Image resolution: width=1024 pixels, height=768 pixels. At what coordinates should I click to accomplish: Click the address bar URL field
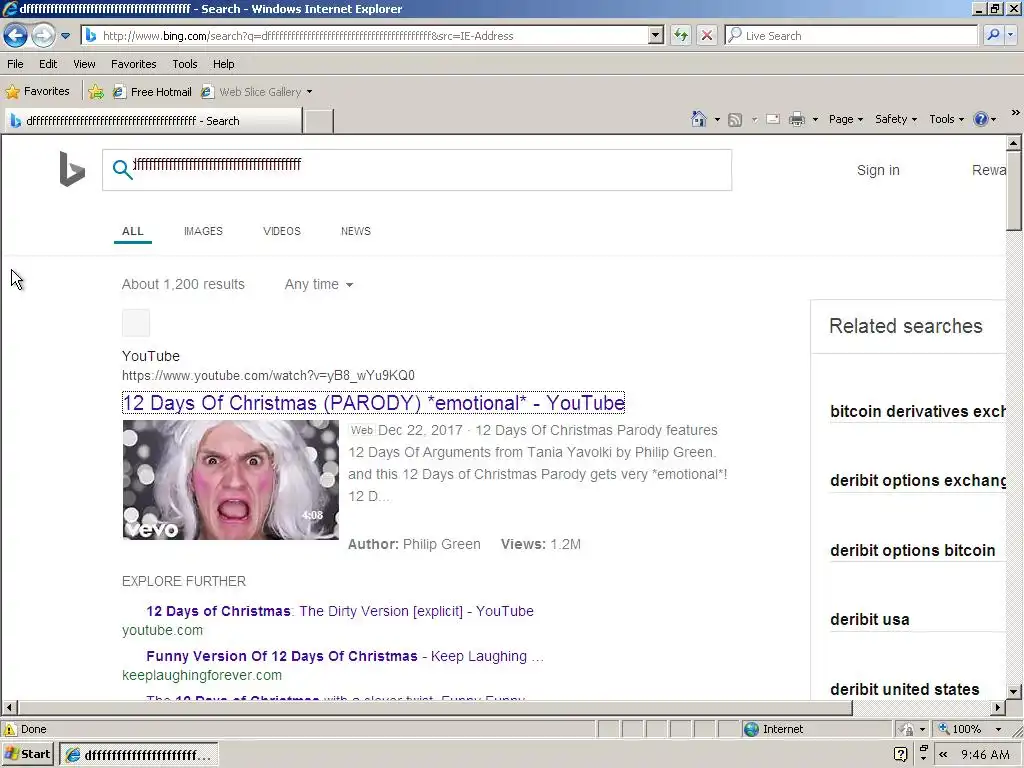pos(366,36)
